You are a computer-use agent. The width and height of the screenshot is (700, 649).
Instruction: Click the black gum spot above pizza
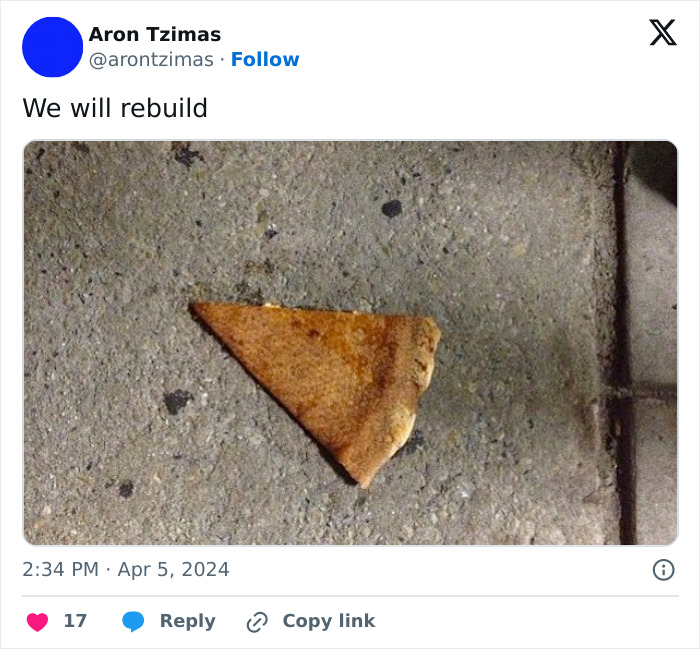click(392, 208)
